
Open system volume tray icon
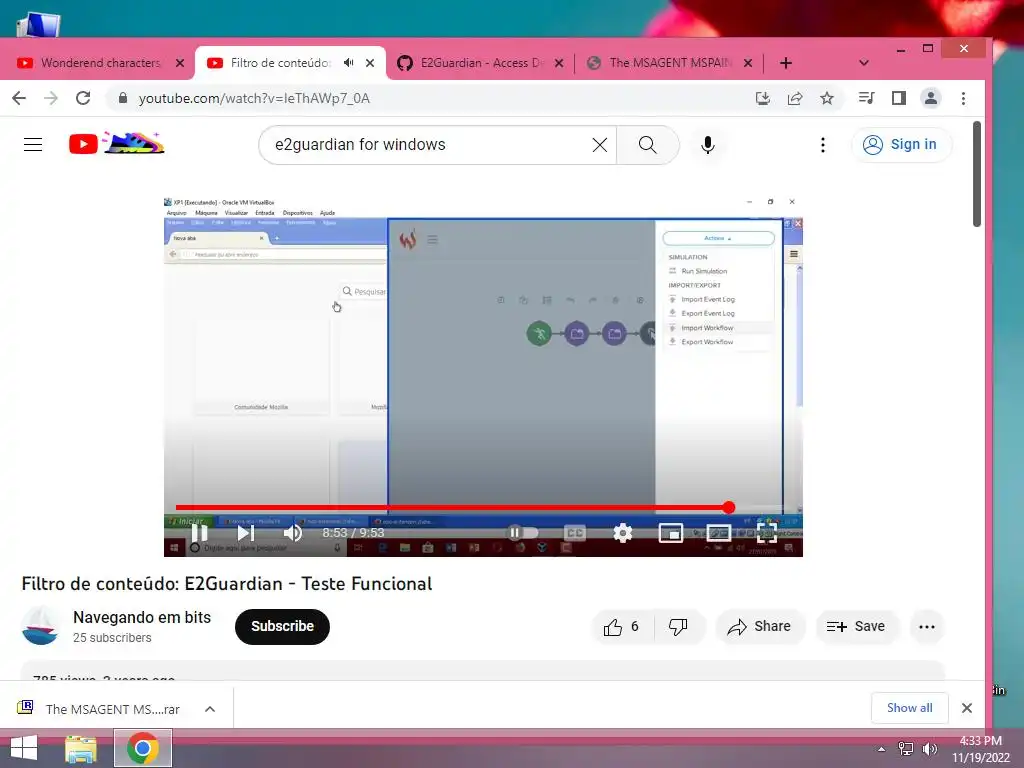(929, 749)
